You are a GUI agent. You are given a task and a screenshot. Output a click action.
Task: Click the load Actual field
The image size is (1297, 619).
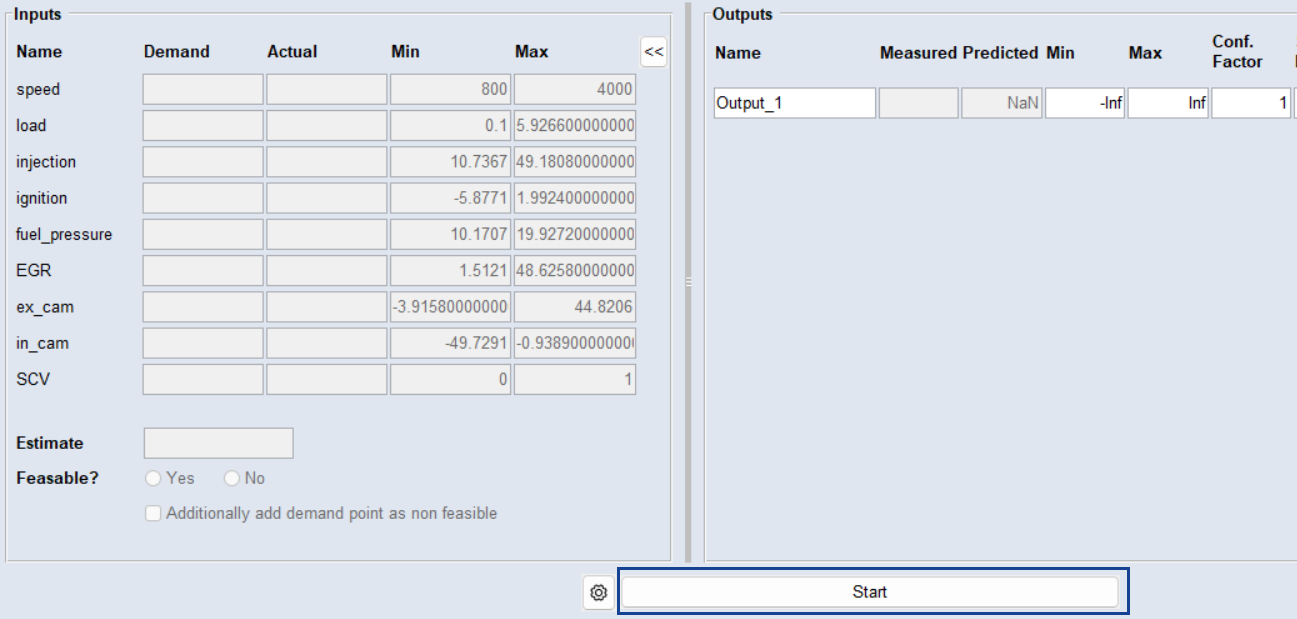326,126
